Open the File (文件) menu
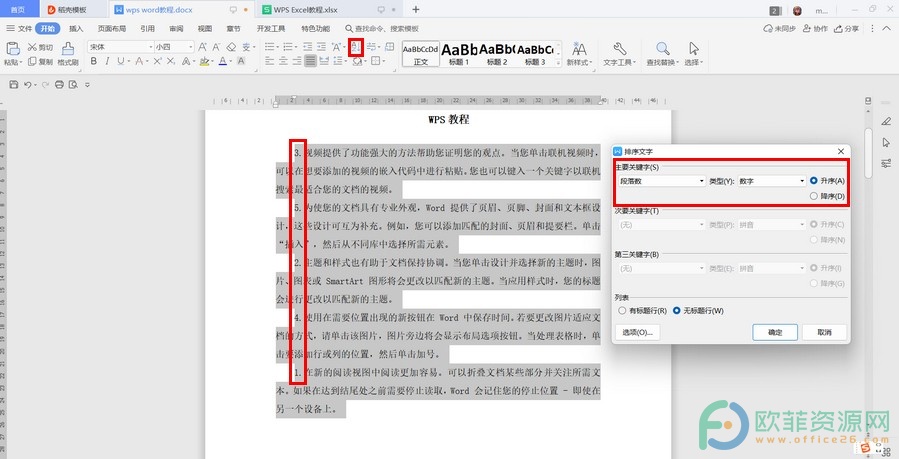The height and width of the screenshot is (459, 899). 19,29
